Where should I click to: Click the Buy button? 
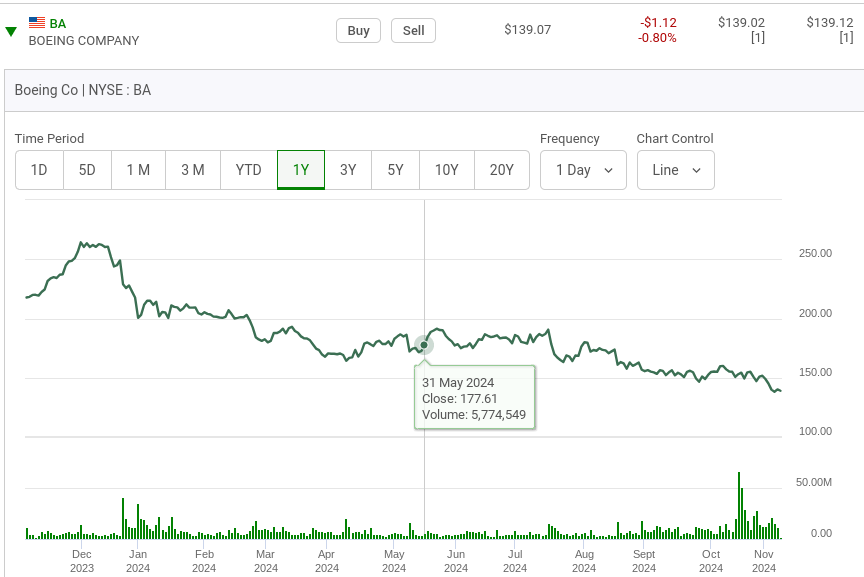click(x=358, y=30)
